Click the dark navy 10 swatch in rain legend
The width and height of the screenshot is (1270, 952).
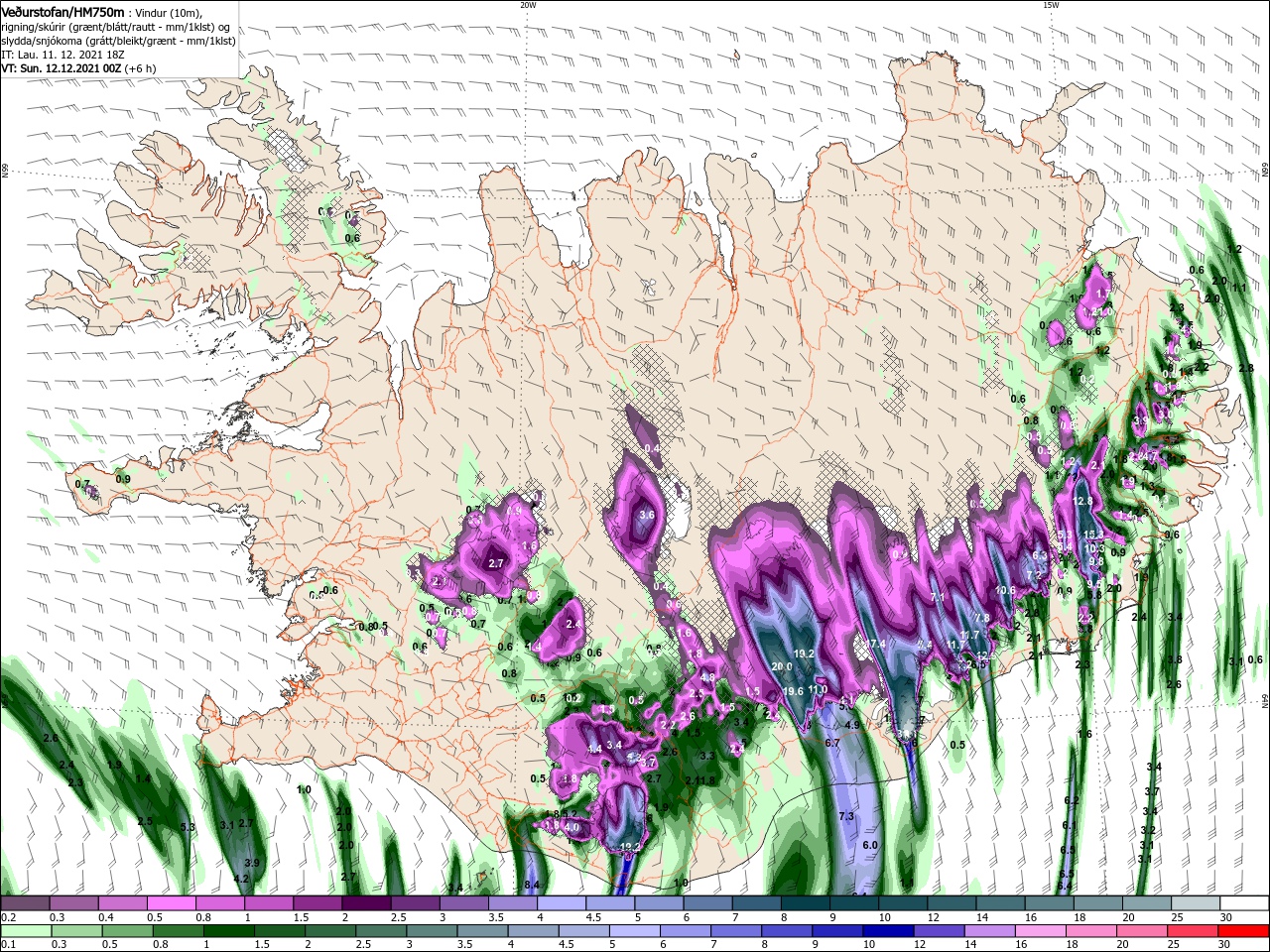coord(887,930)
